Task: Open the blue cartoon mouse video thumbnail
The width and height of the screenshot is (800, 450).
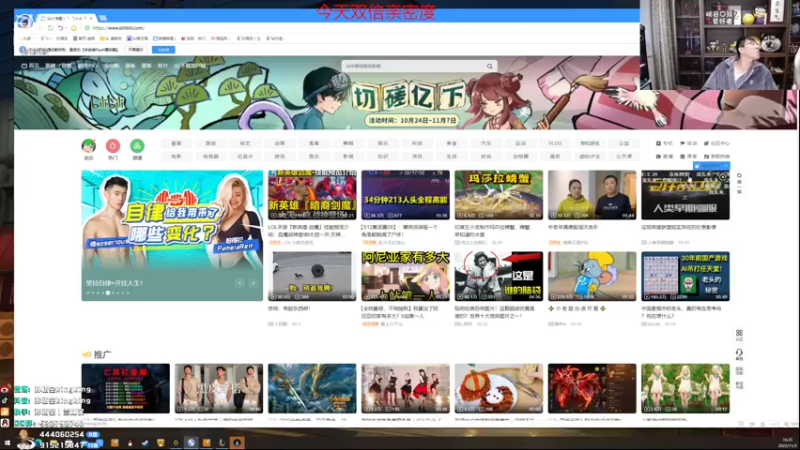Action: [592, 276]
